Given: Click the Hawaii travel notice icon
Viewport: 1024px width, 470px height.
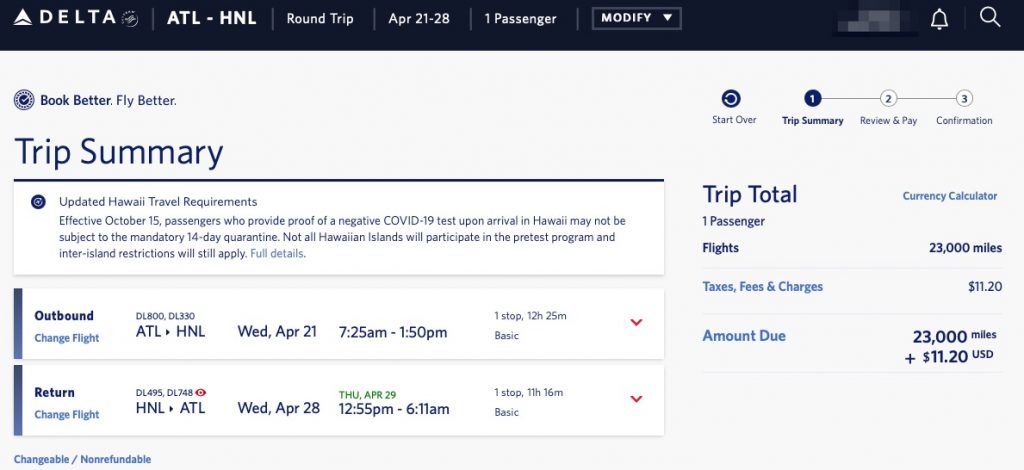Looking at the screenshot, I should 38,201.
